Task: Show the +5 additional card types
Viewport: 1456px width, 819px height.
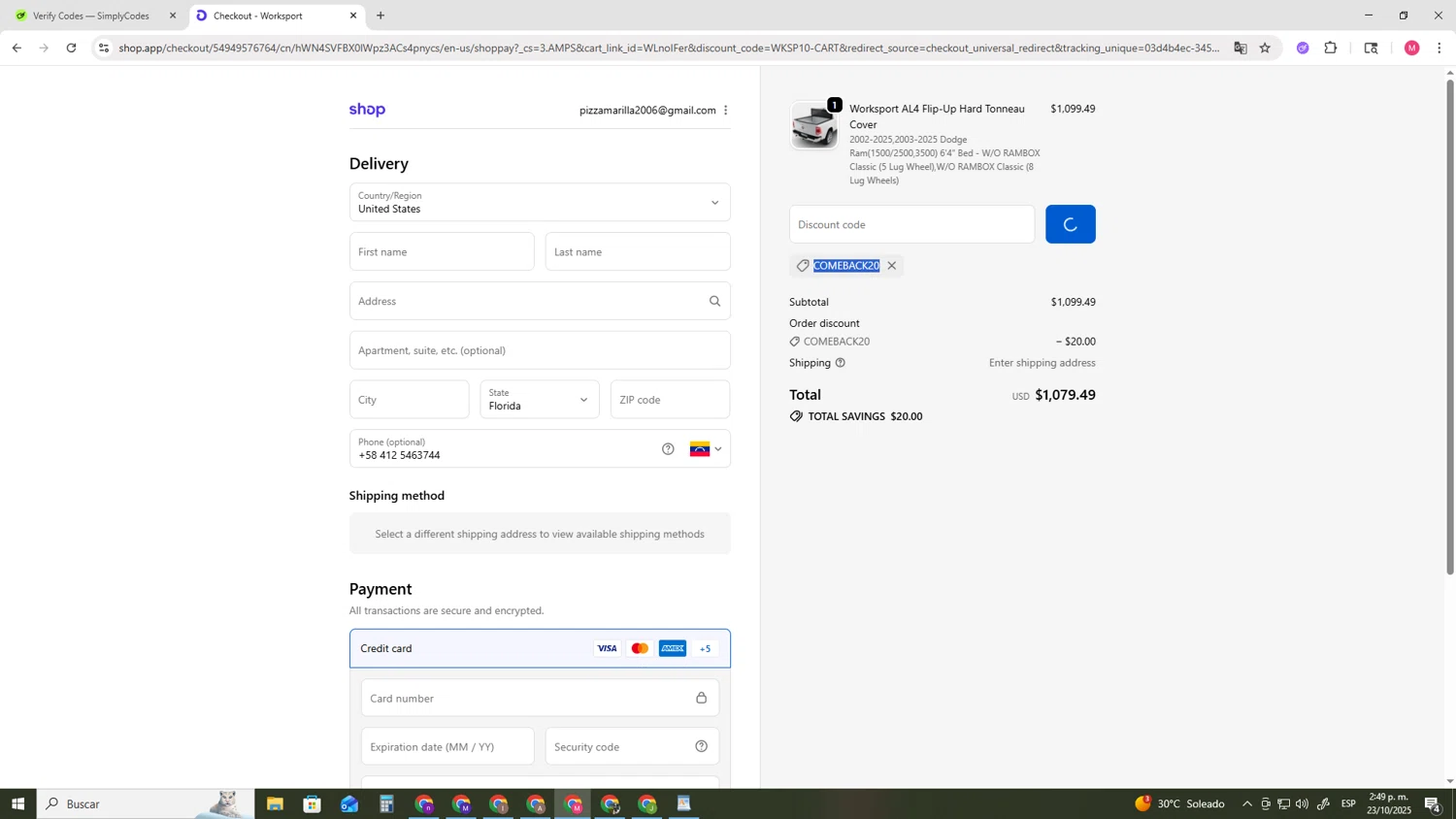Action: (x=706, y=648)
